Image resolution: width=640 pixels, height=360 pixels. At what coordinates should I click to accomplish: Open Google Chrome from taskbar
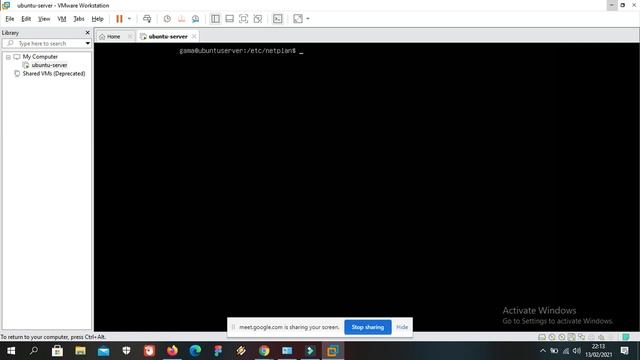pyautogui.click(x=264, y=351)
